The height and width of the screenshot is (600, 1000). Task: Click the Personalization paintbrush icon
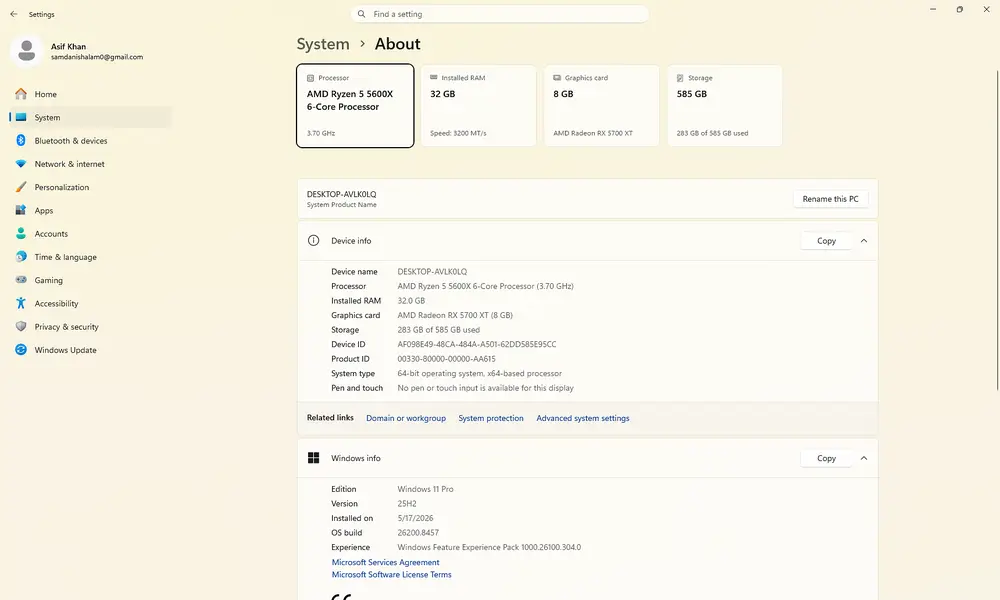click(21, 187)
